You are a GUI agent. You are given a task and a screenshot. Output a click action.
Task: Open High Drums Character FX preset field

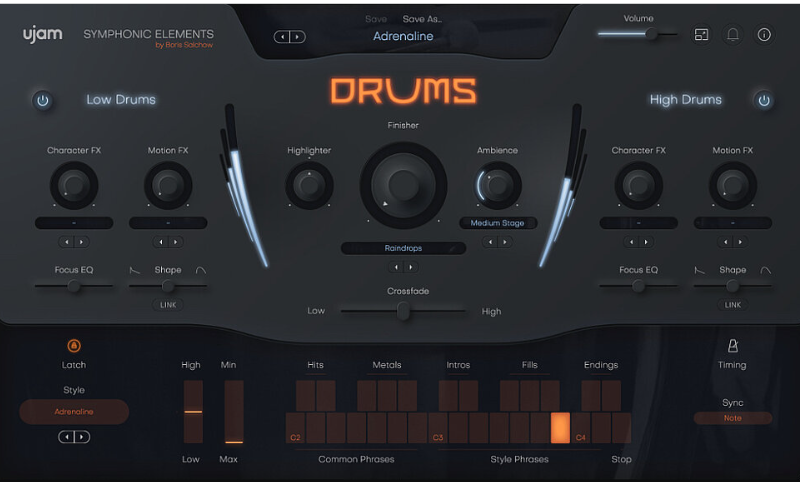click(638, 223)
